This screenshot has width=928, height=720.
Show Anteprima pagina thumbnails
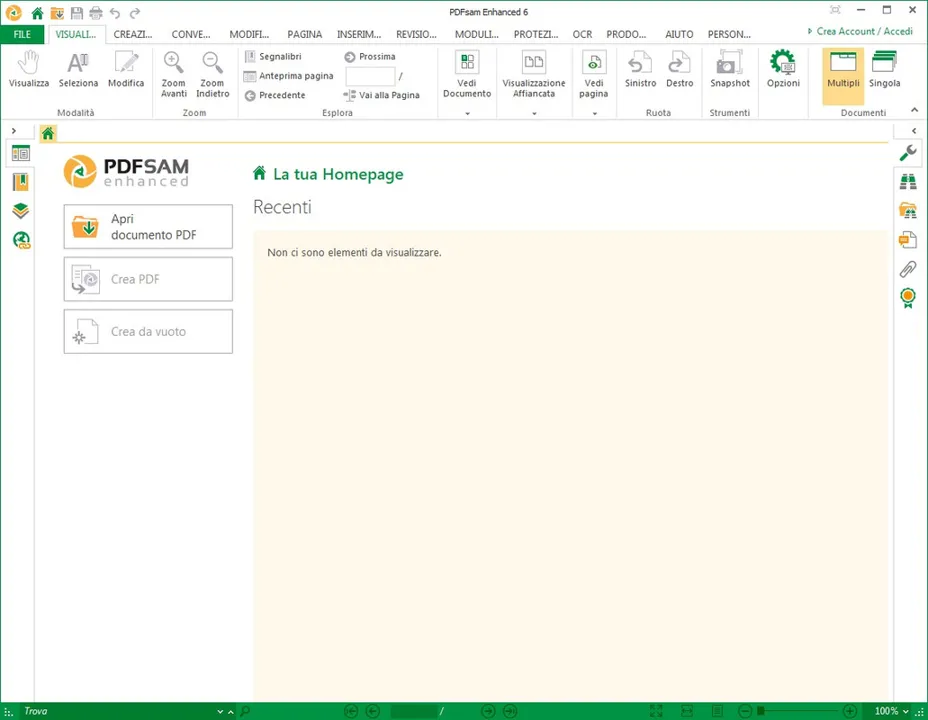coord(289,76)
